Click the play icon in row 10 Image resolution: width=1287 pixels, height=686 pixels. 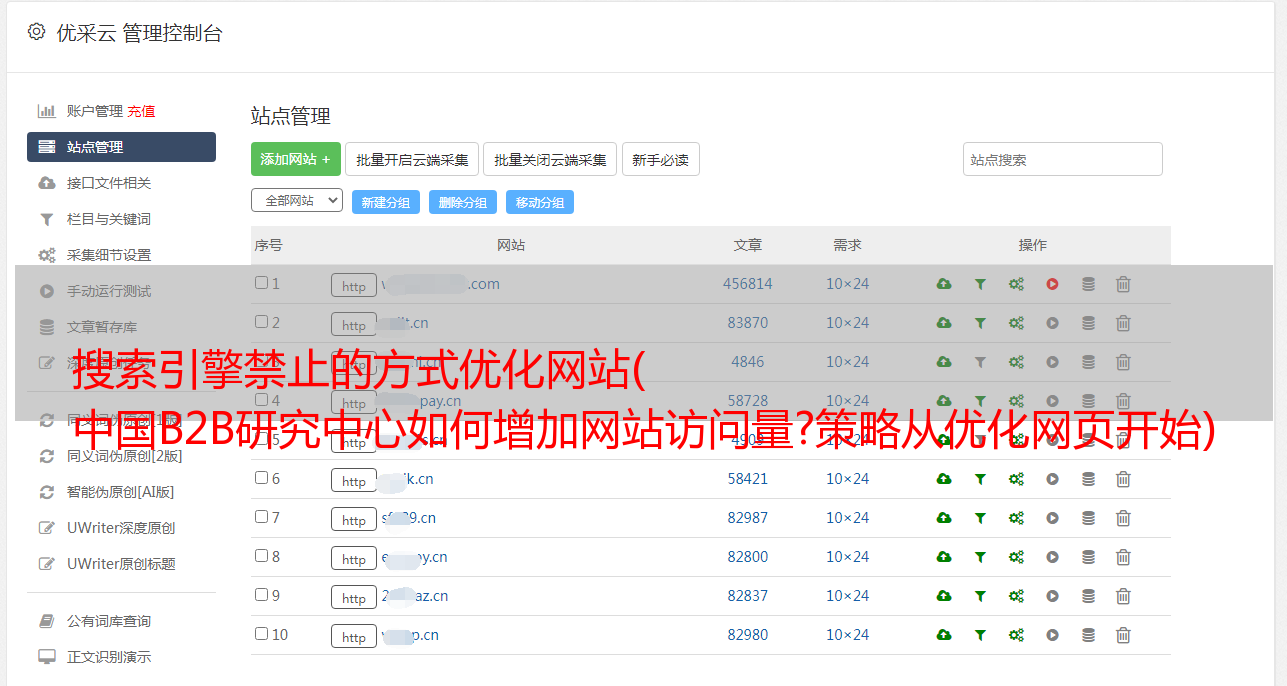1052,635
